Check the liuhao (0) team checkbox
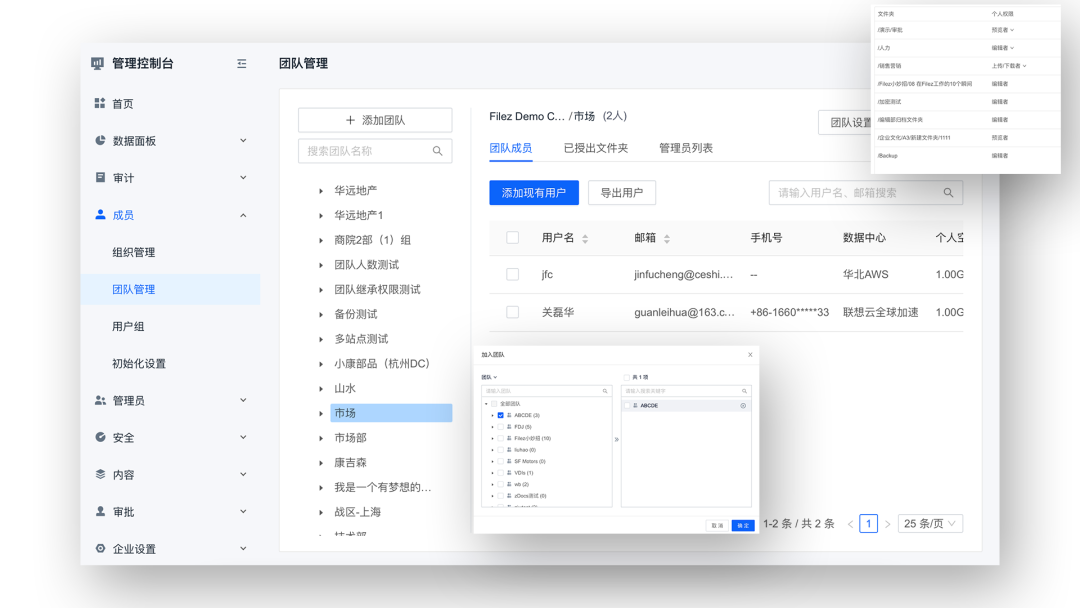The image size is (1080, 608). pyautogui.click(x=501, y=450)
